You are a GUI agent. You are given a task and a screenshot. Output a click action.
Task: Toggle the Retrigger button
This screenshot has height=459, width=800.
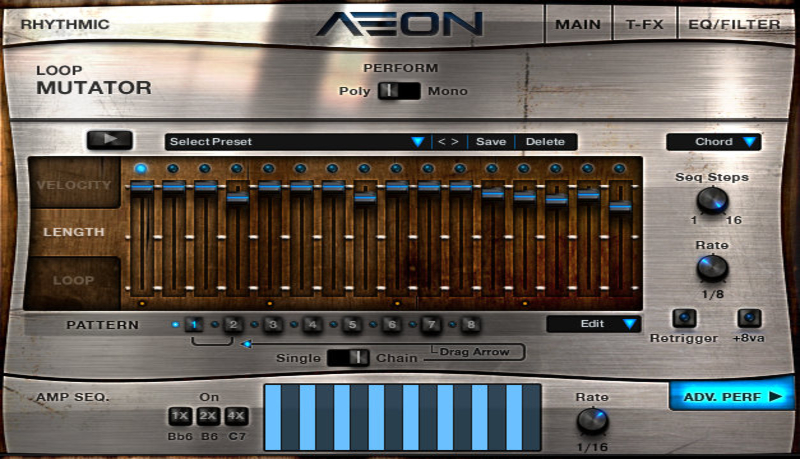(684, 318)
